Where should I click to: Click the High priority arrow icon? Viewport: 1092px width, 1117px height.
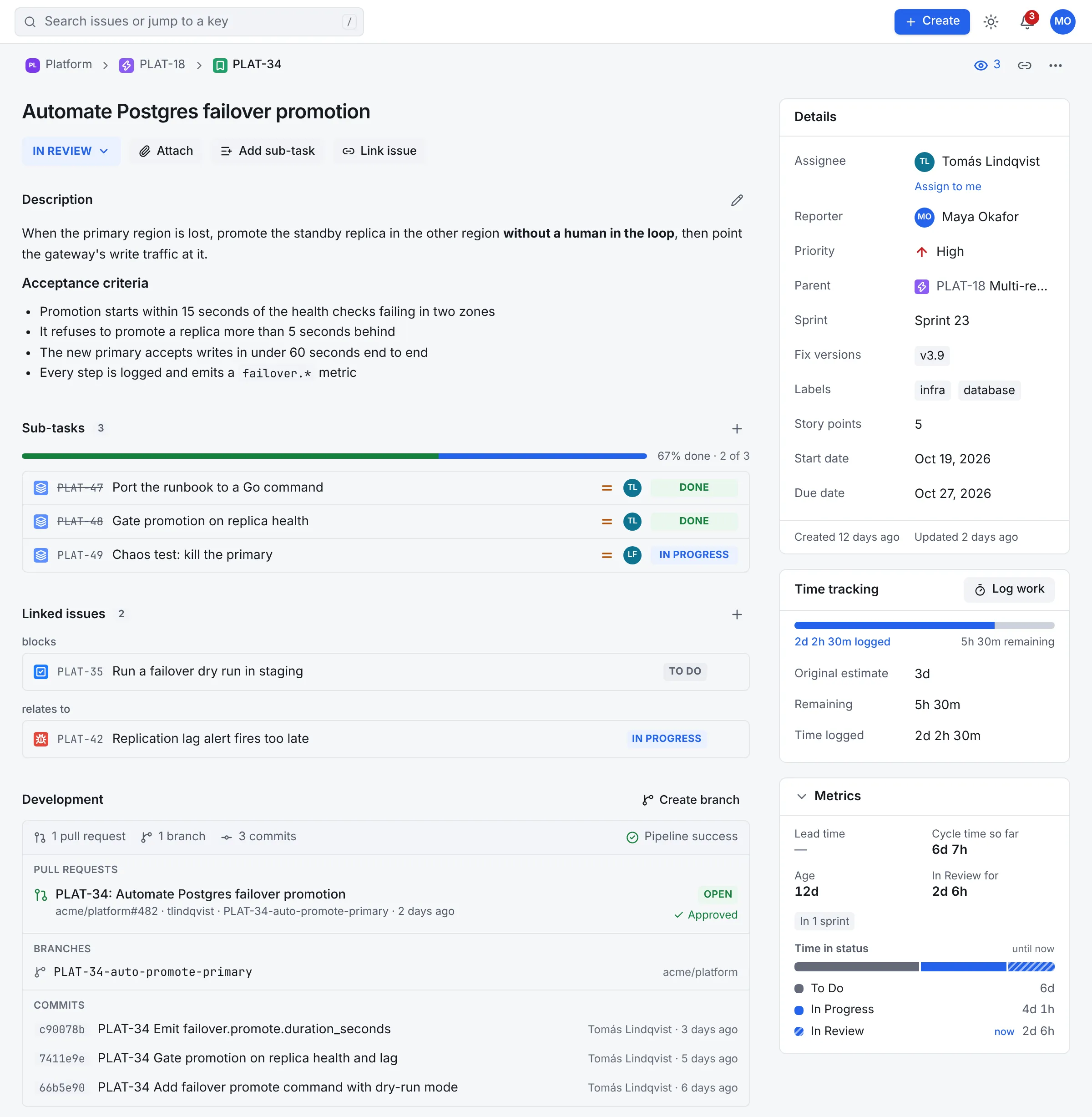921,252
